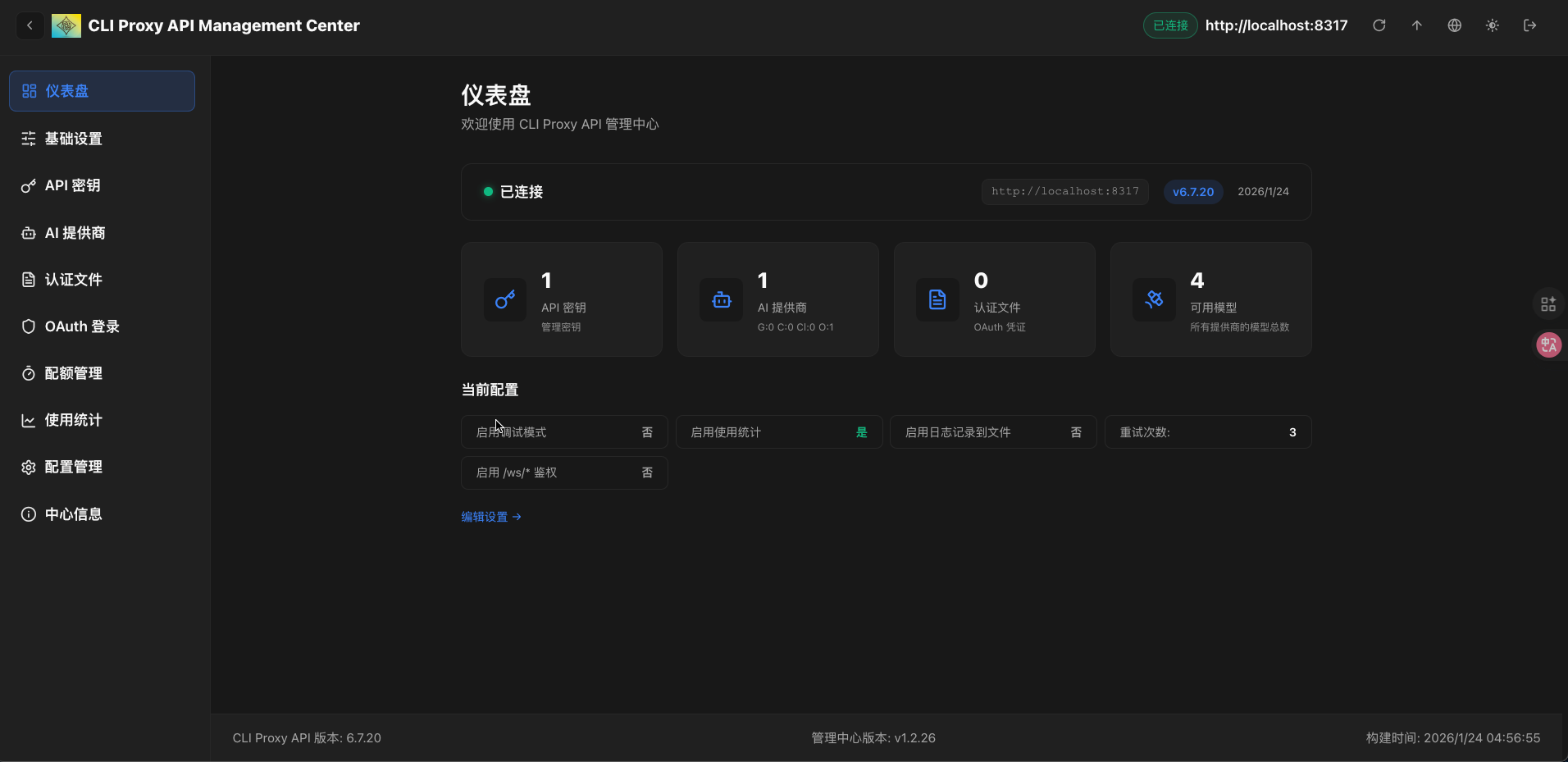Click footer text 'CLI Proxy API 版本: 6.7.20'
1568x762 pixels.
pos(307,738)
